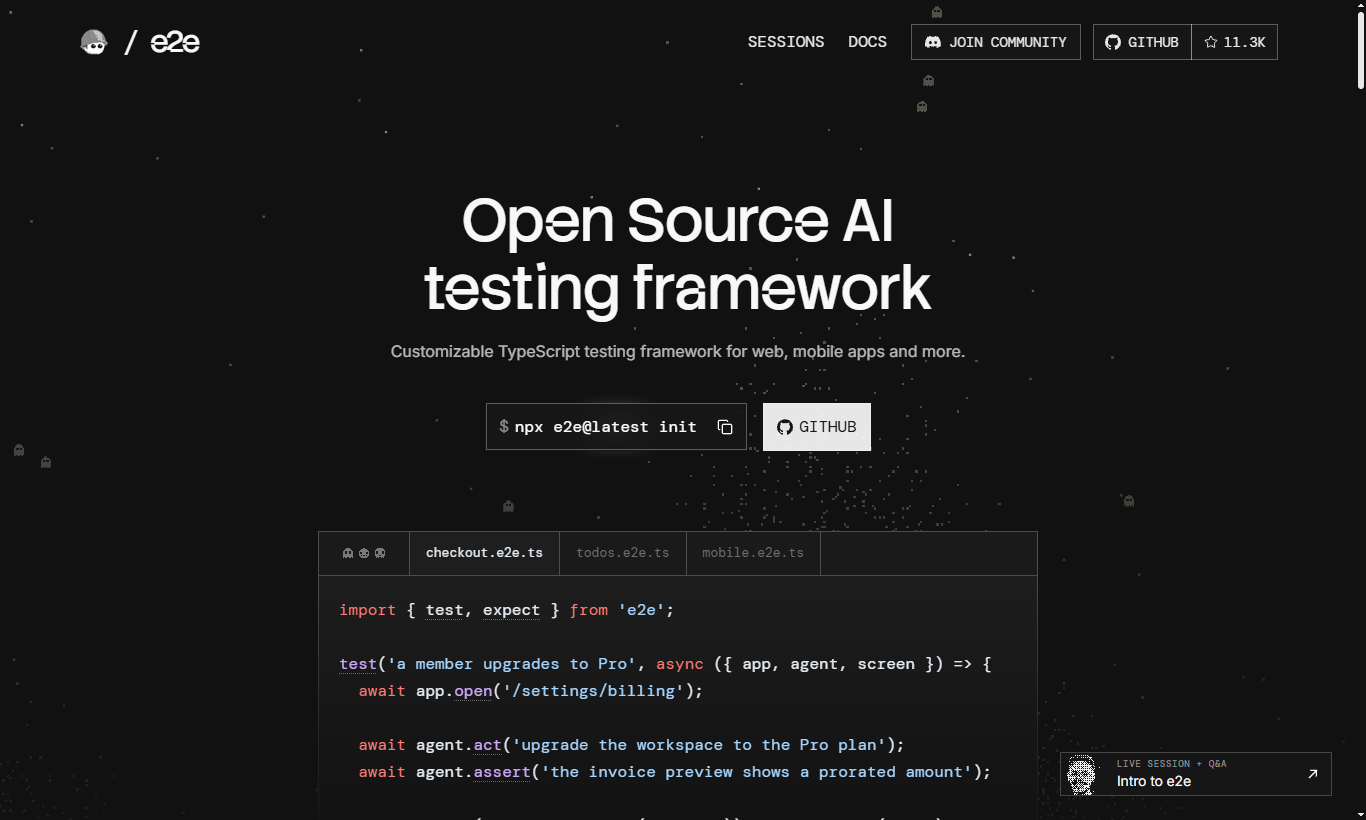Click the e2e wordmark in header
The image size is (1366, 820).
click(175, 42)
